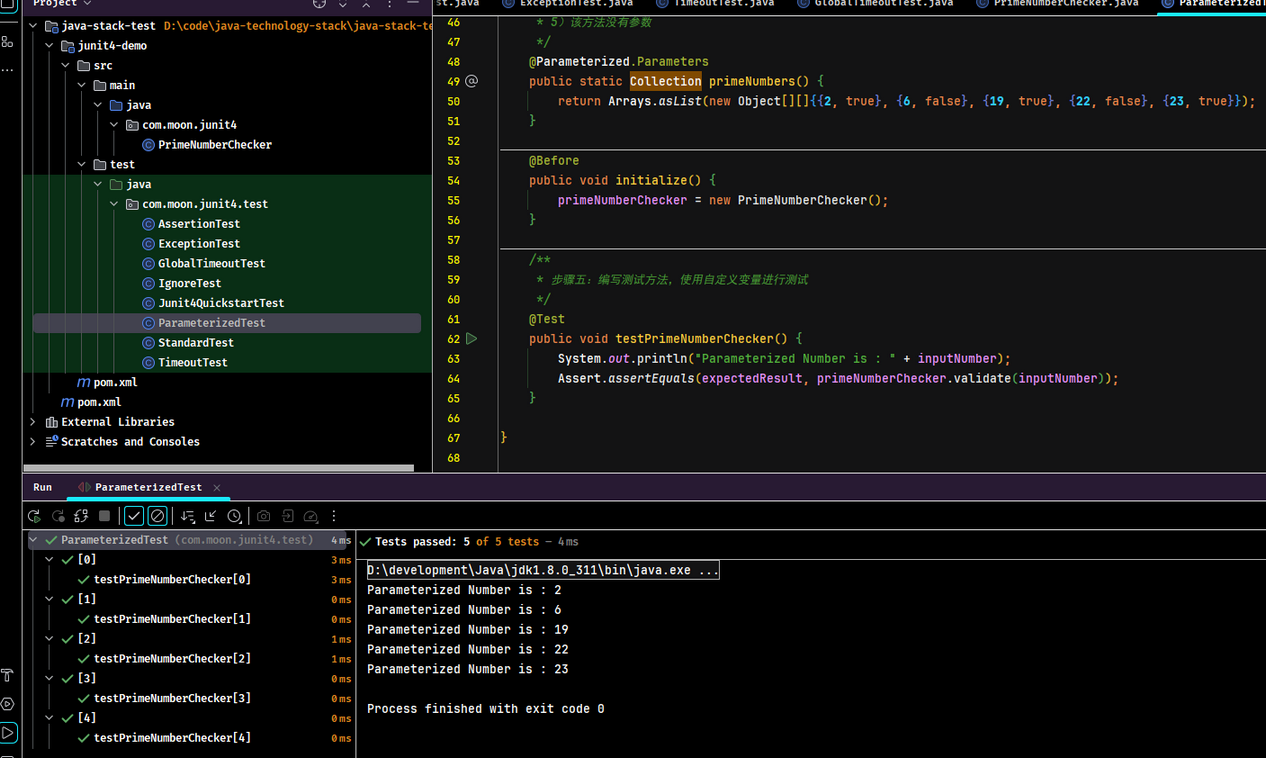
Task: Click the sort tests icon
Action: pyautogui.click(x=187, y=516)
